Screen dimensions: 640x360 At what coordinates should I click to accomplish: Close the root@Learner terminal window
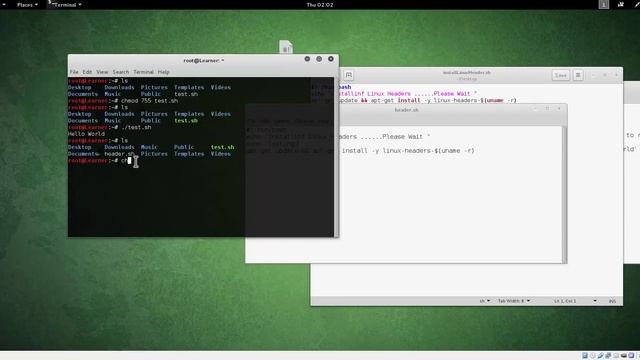click(x=331, y=59)
